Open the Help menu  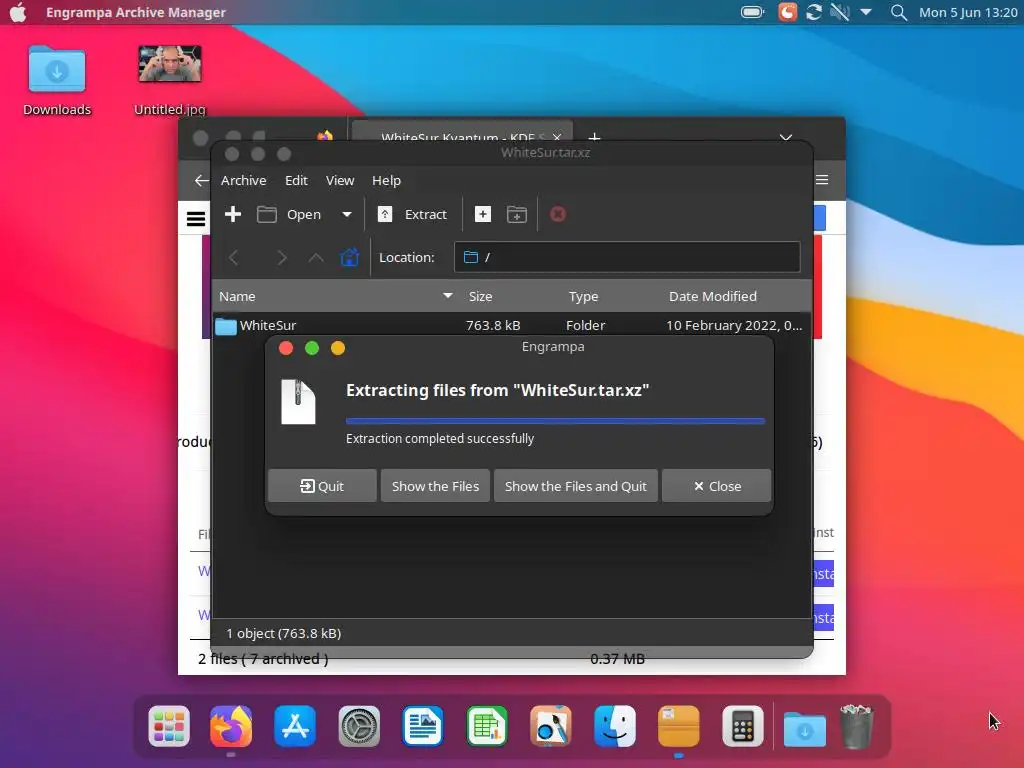[386, 180]
